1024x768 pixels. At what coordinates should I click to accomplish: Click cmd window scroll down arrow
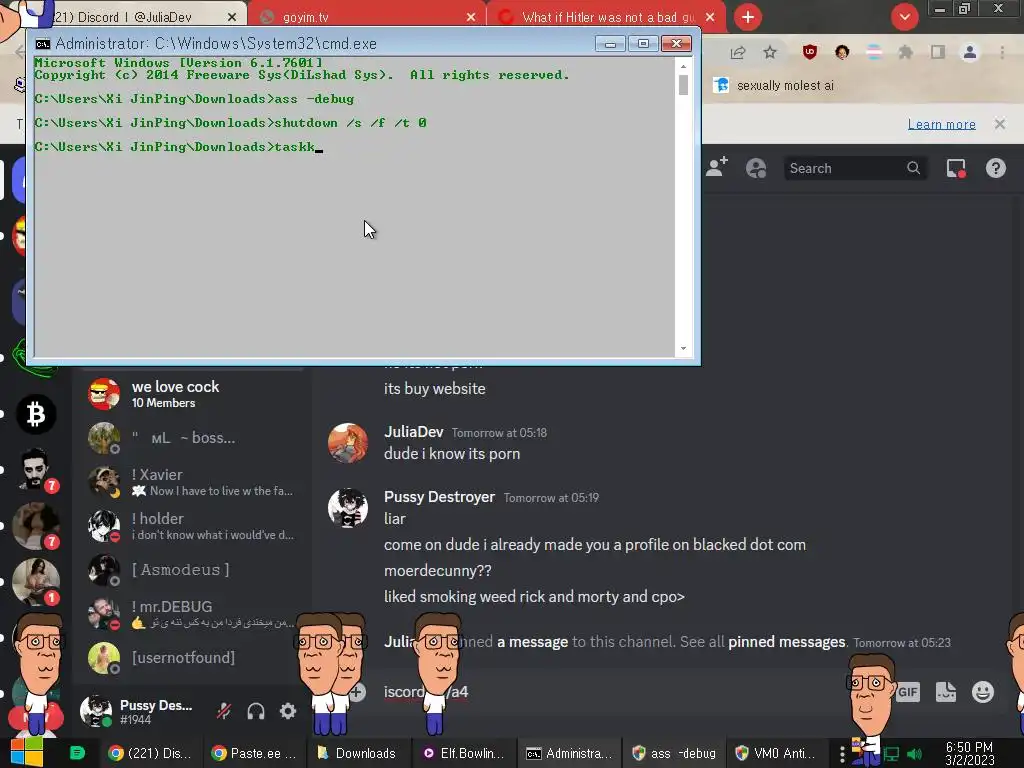pos(683,348)
